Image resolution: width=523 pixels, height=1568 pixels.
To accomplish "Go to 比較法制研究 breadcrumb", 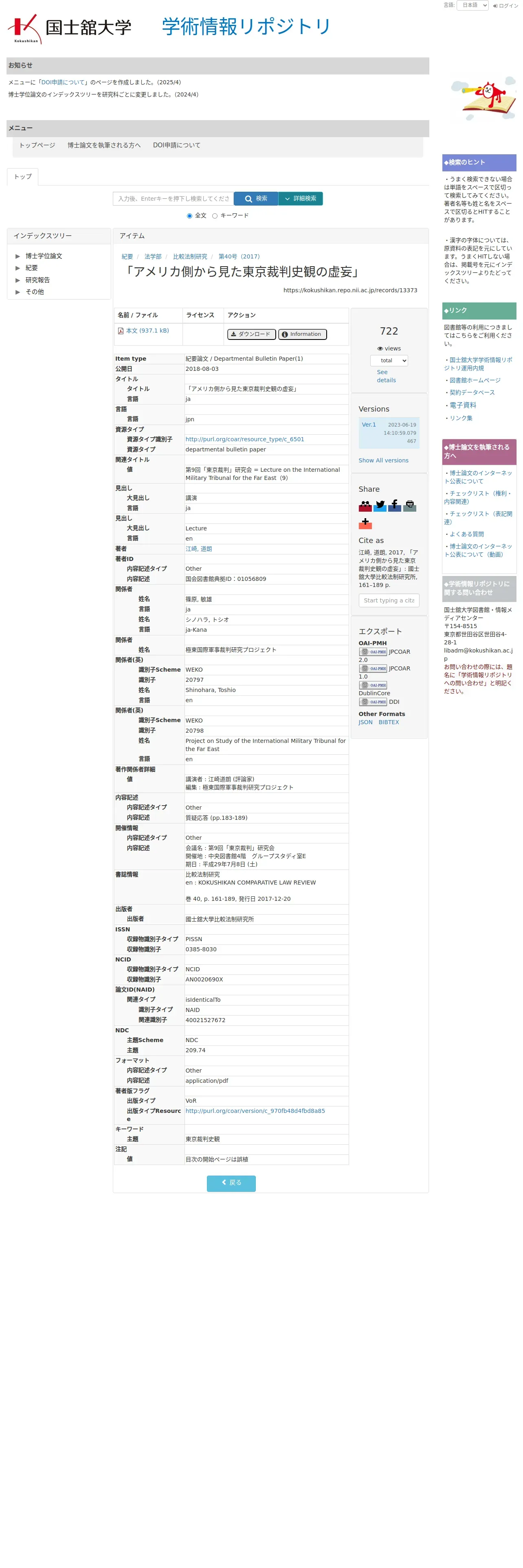I will tap(190, 257).
